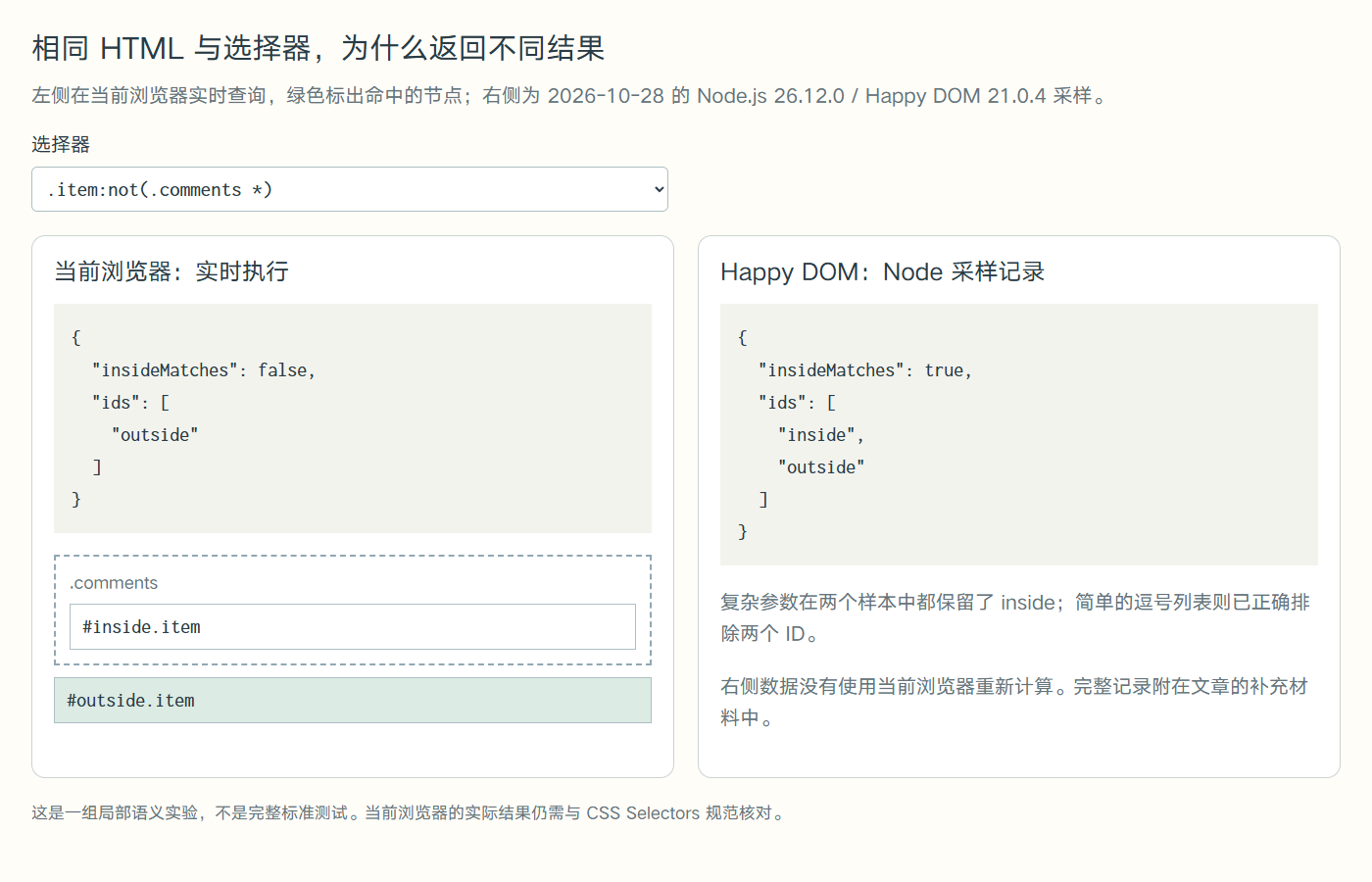Select the #inside.item node box
The width and height of the screenshot is (1372, 882).
pyautogui.click(x=353, y=627)
